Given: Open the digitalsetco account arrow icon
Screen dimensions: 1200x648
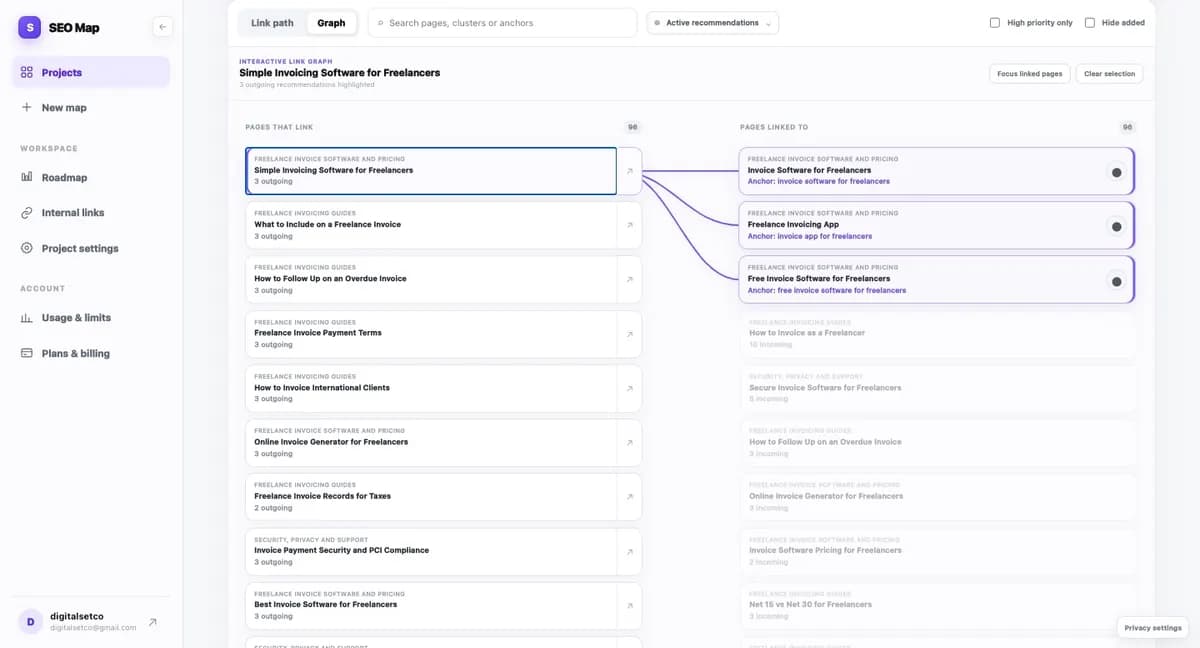Looking at the screenshot, I should click(x=152, y=622).
